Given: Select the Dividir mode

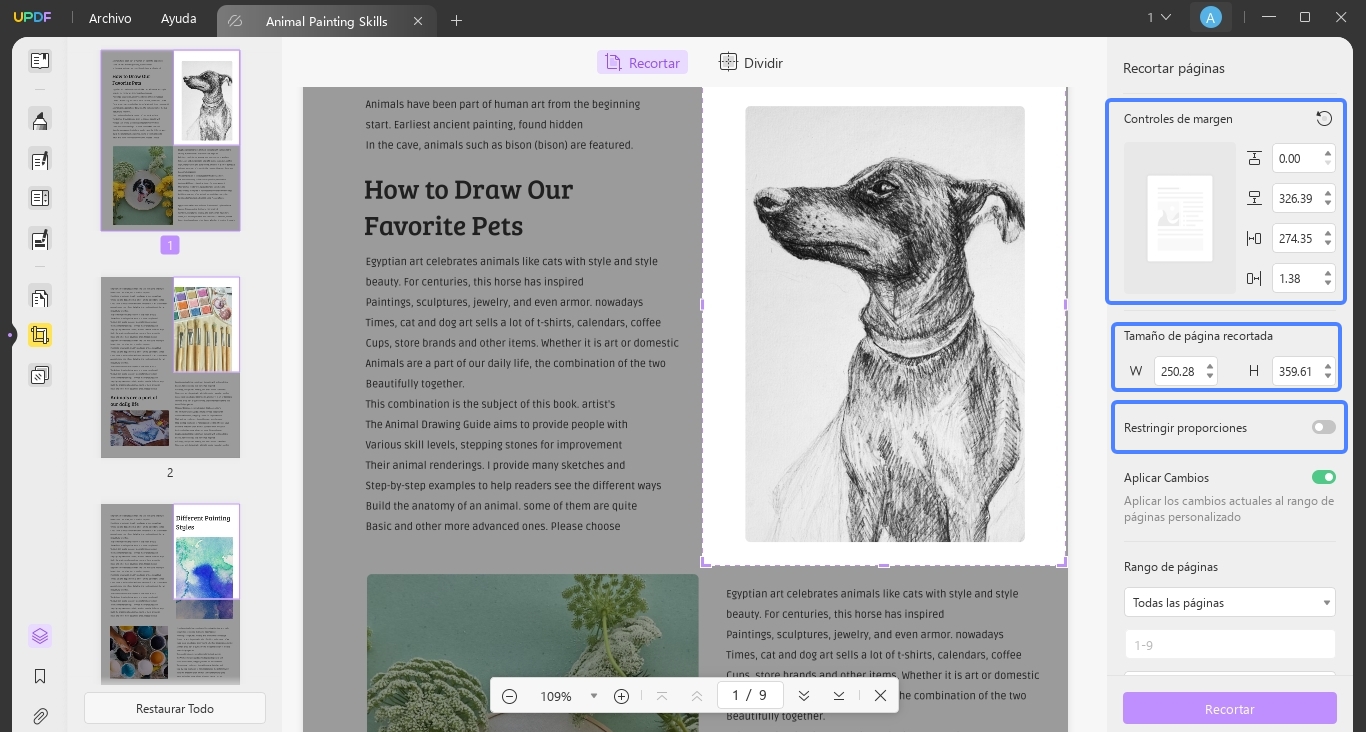Looking at the screenshot, I should 751,63.
